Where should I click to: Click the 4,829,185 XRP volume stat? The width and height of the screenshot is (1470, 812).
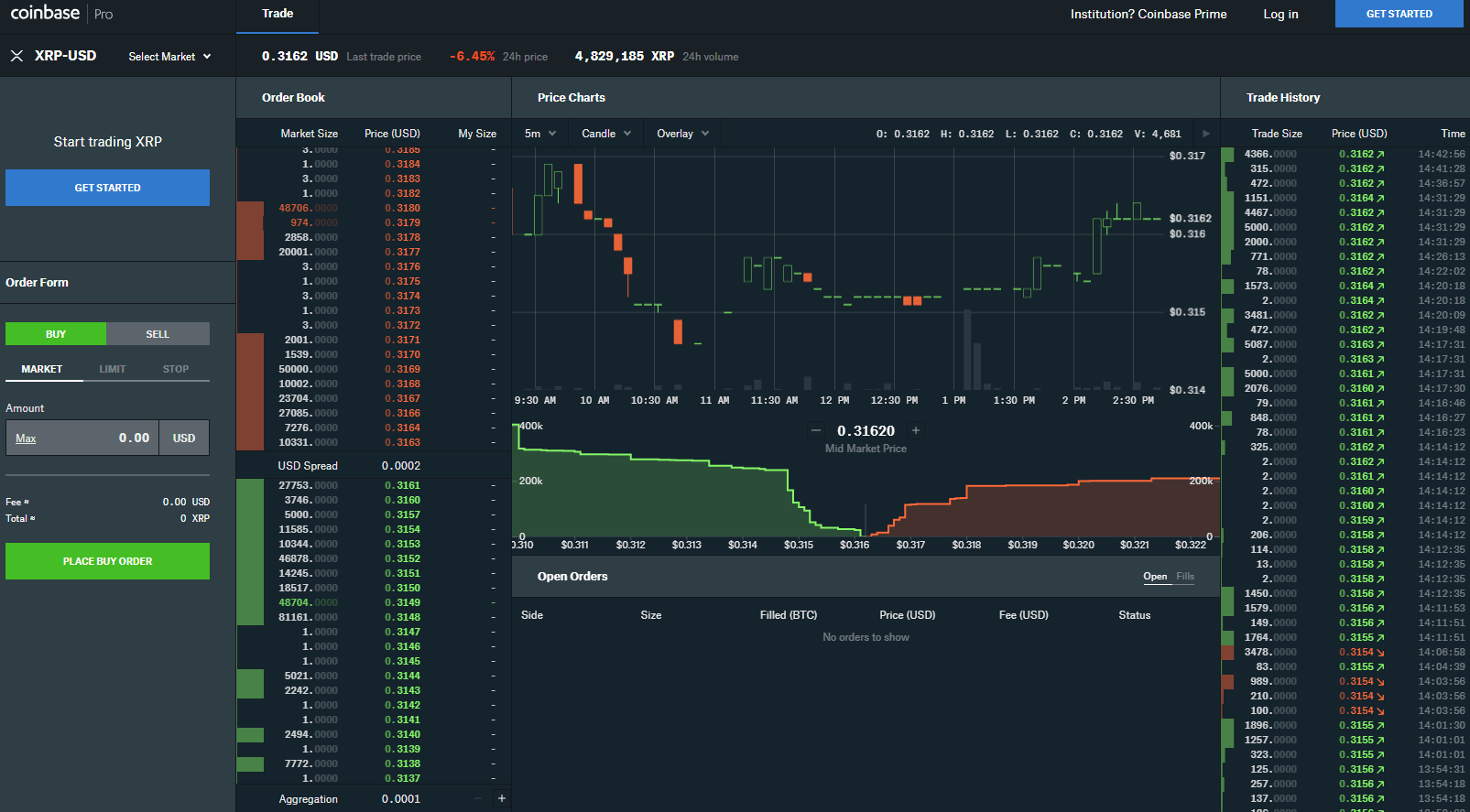coord(656,56)
